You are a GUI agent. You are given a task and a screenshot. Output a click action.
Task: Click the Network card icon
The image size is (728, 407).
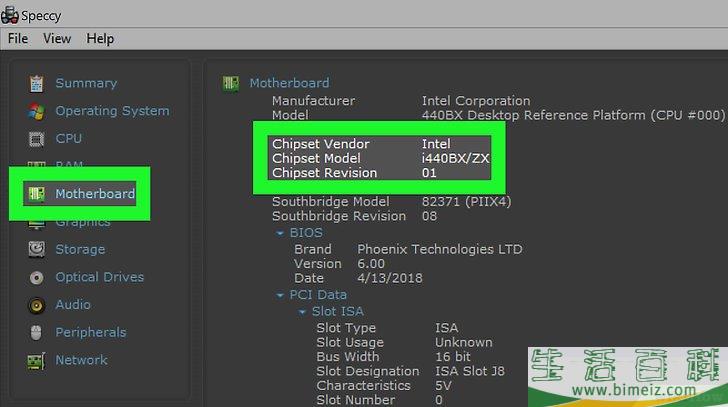(36, 361)
